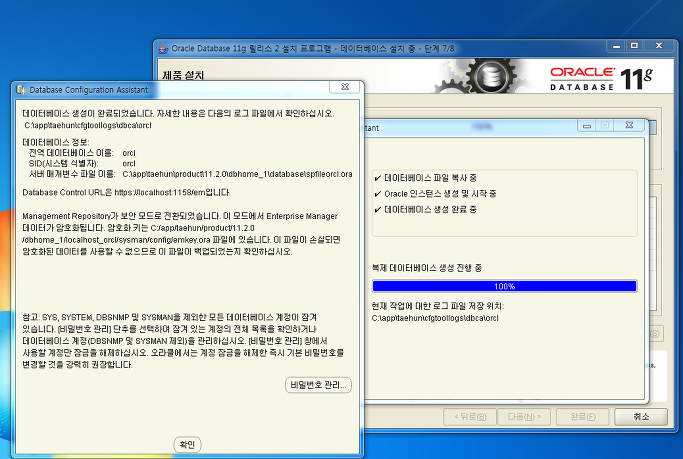Click the spfileorcl.ora server parameter path
Image resolution: width=683 pixels, height=459 pixels.
[237, 174]
